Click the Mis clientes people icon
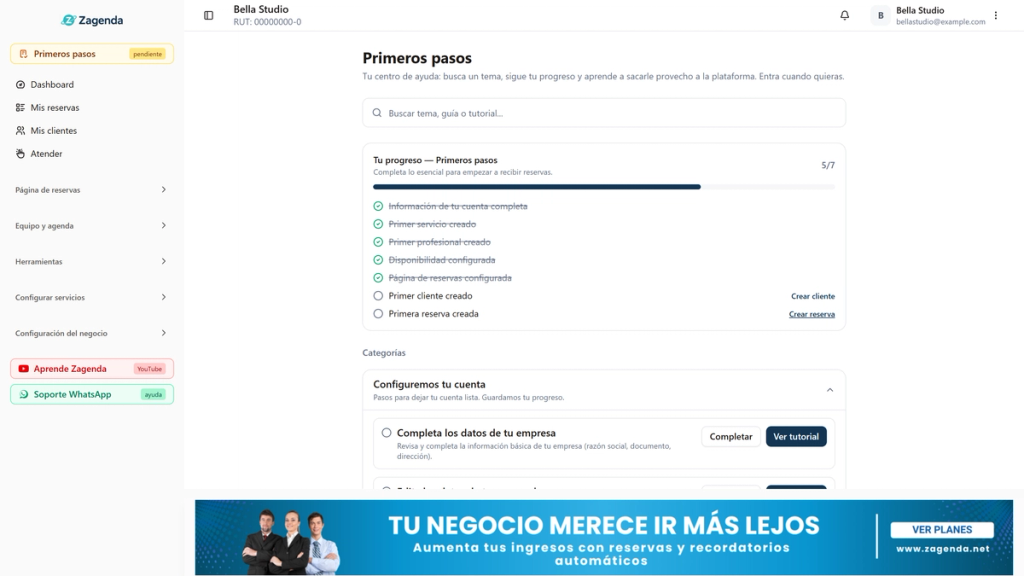Screen dimensions: 1024x576 click(x=20, y=131)
